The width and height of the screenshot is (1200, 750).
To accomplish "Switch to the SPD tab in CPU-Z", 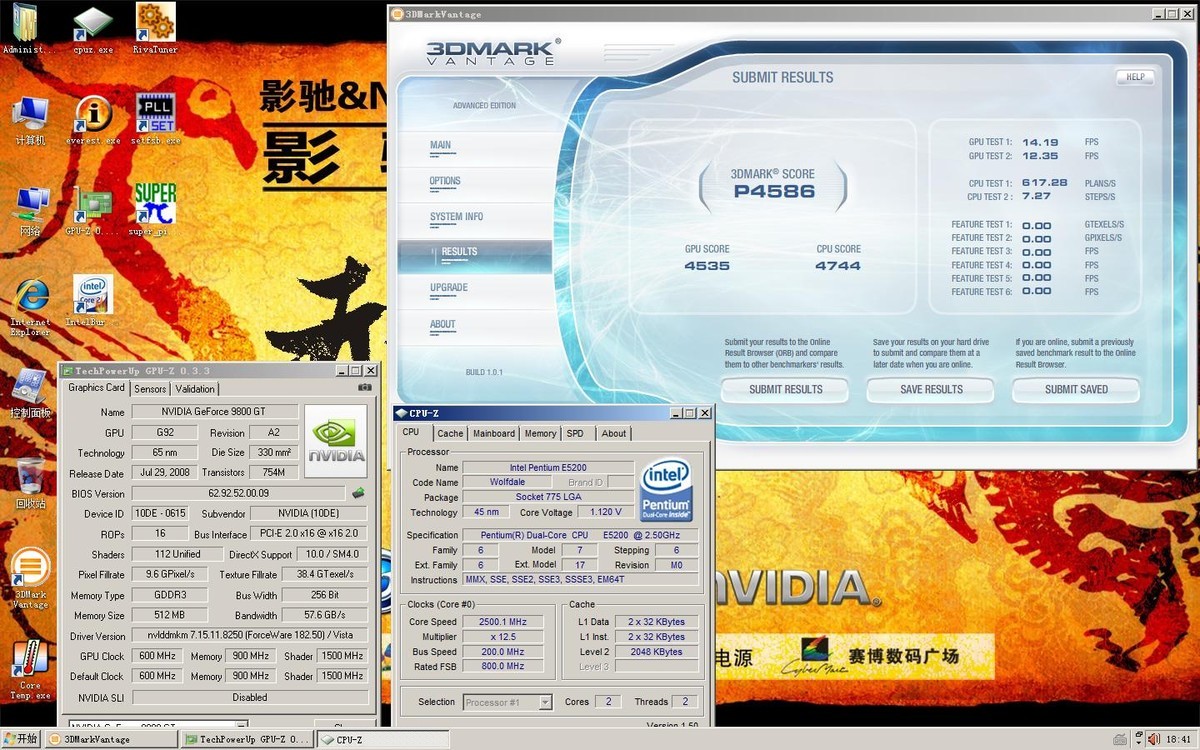I will click(575, 433).
